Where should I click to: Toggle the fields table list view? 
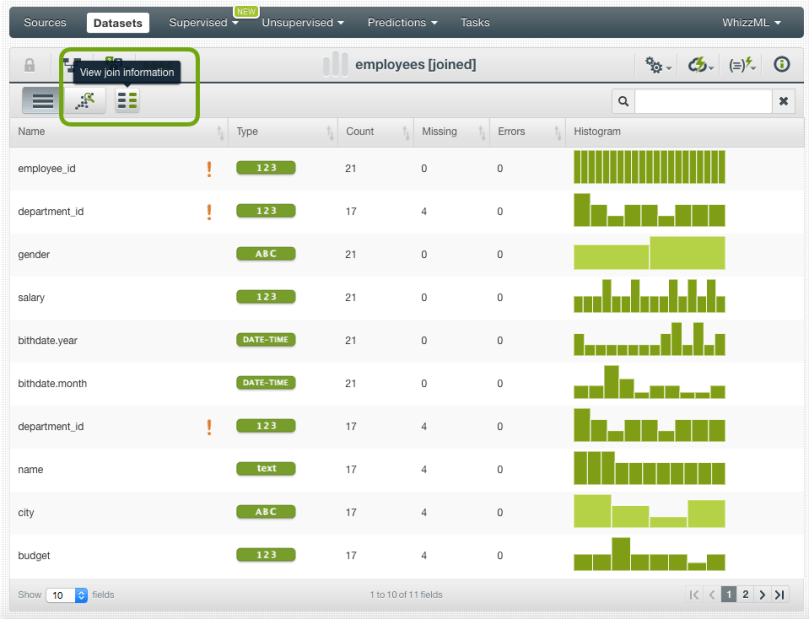coord(41,100)
